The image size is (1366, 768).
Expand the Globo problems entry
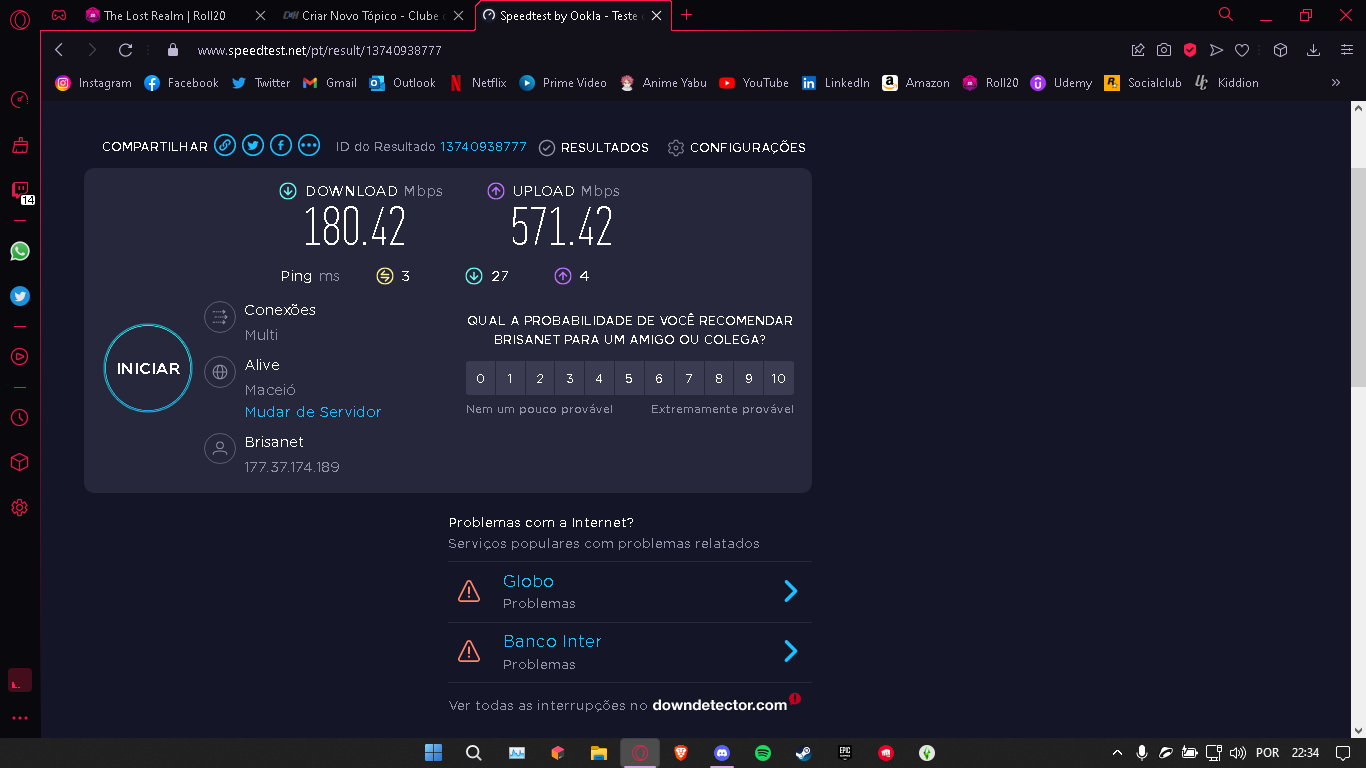[x=630, y=592]
